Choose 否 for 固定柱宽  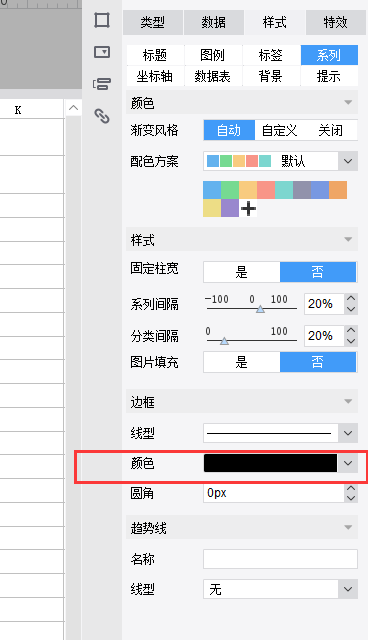[318, 272]
